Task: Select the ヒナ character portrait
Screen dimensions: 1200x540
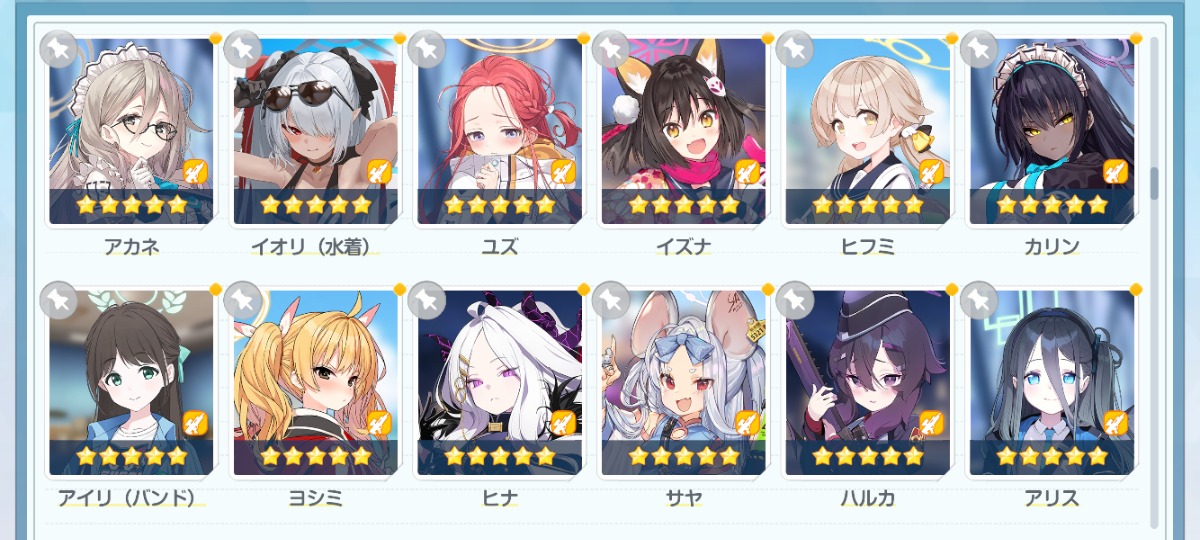Action: click(500, 383)
